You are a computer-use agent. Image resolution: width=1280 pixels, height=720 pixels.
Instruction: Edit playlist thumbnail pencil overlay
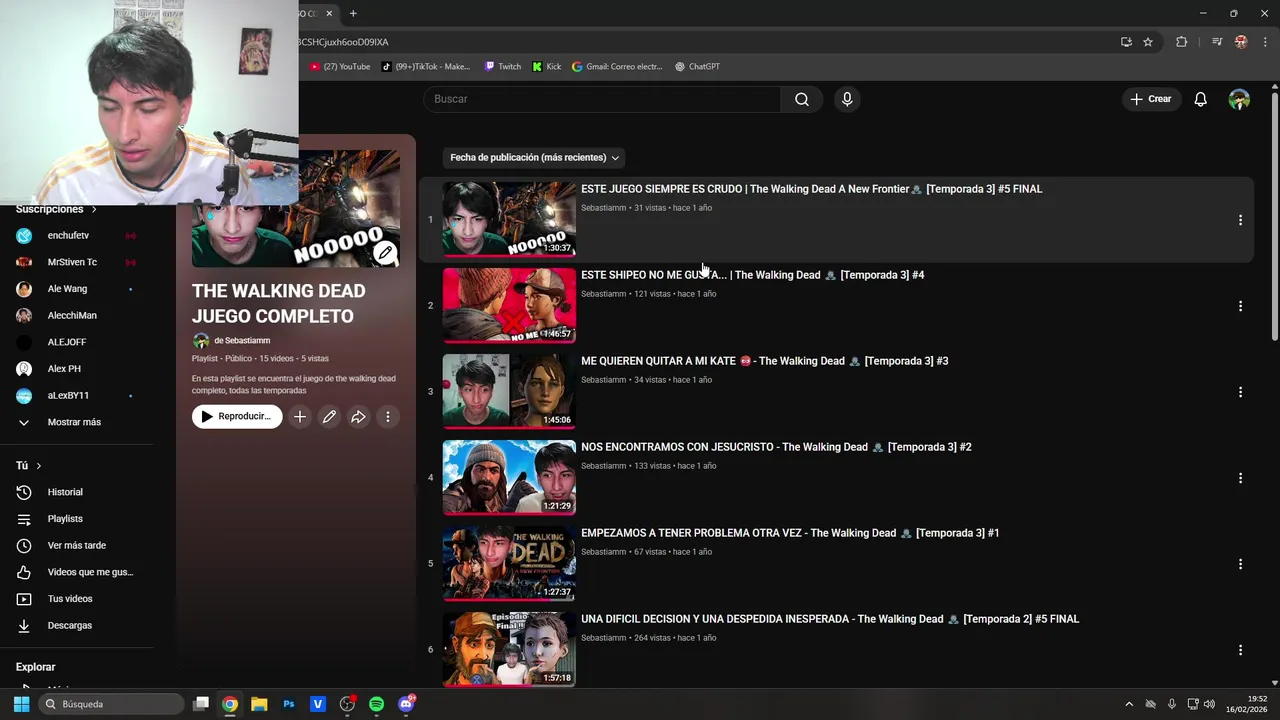(x=385, y=253)
